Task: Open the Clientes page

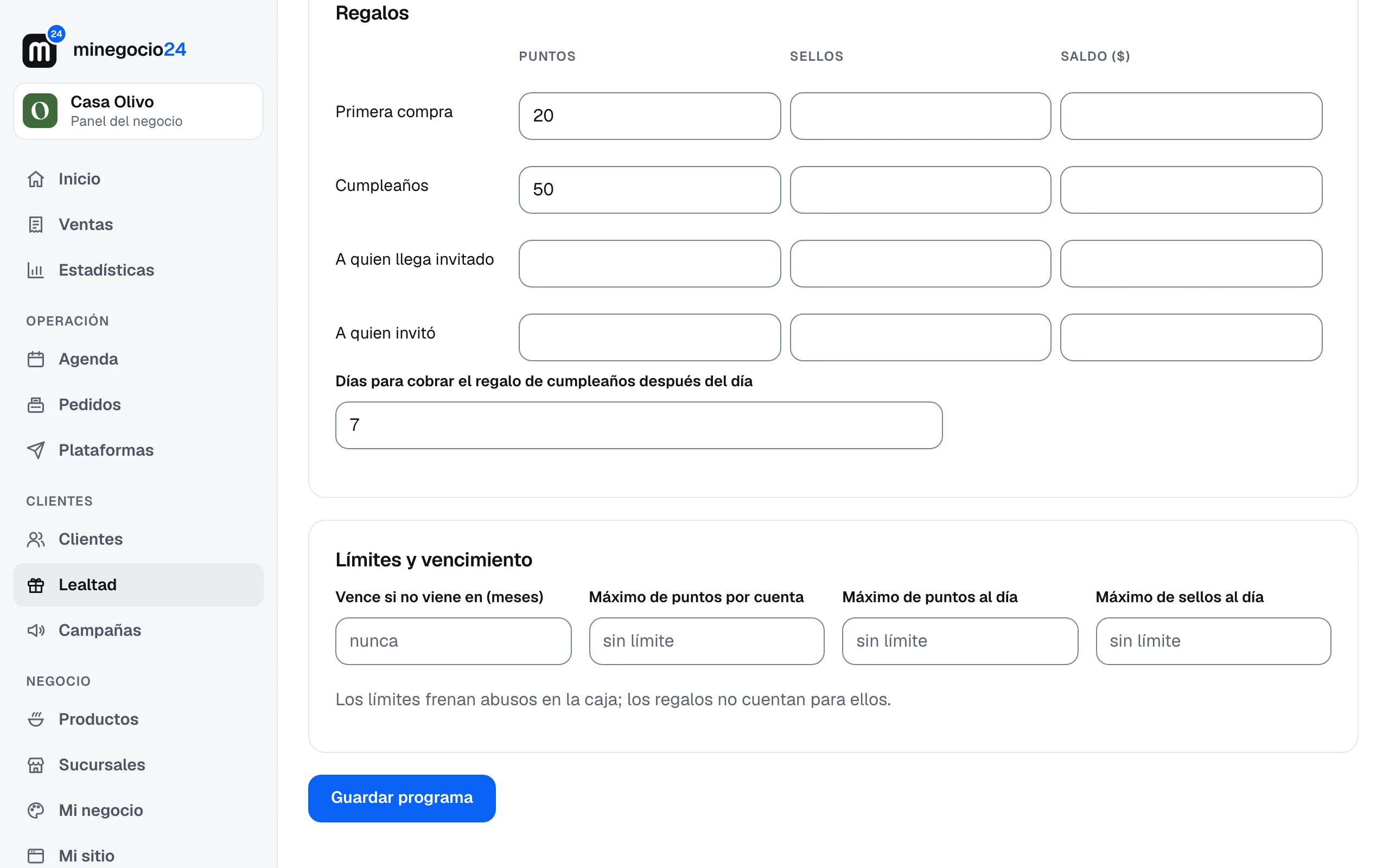Action: [138, 539]
